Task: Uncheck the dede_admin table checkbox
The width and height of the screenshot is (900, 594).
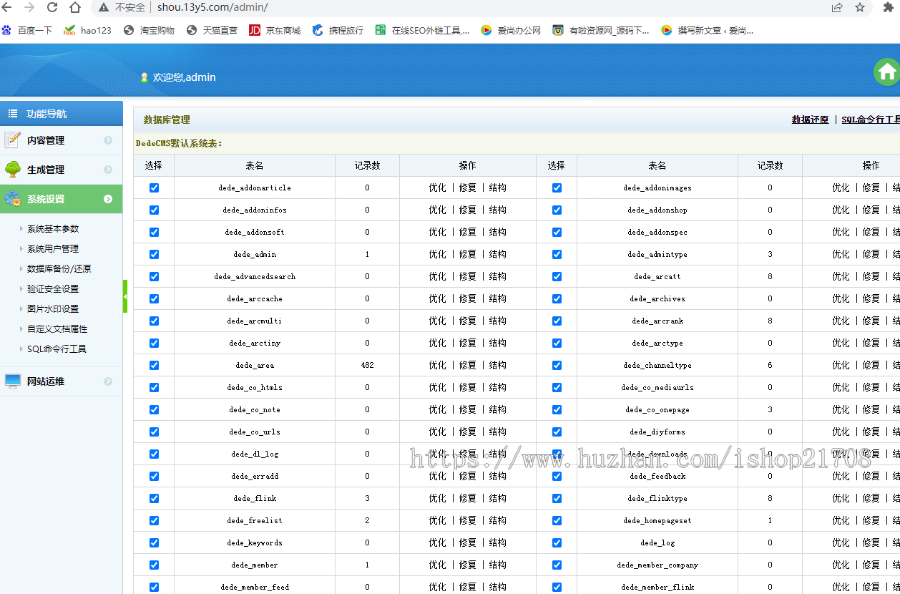Action: point(154,254)
